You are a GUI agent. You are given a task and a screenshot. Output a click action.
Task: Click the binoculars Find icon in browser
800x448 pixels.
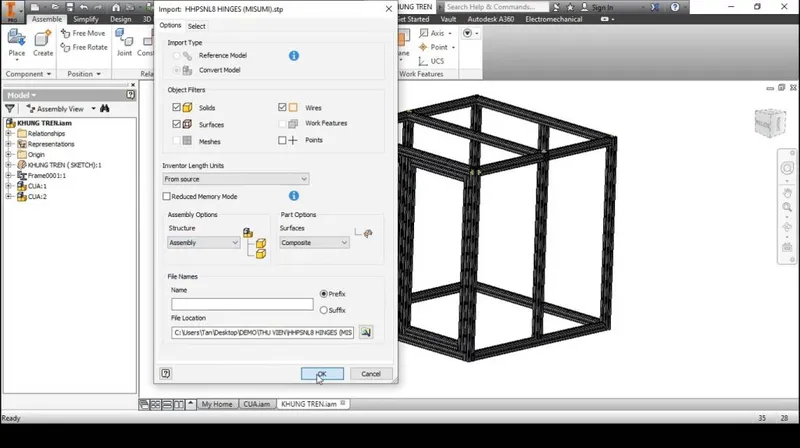coord(105,109)
